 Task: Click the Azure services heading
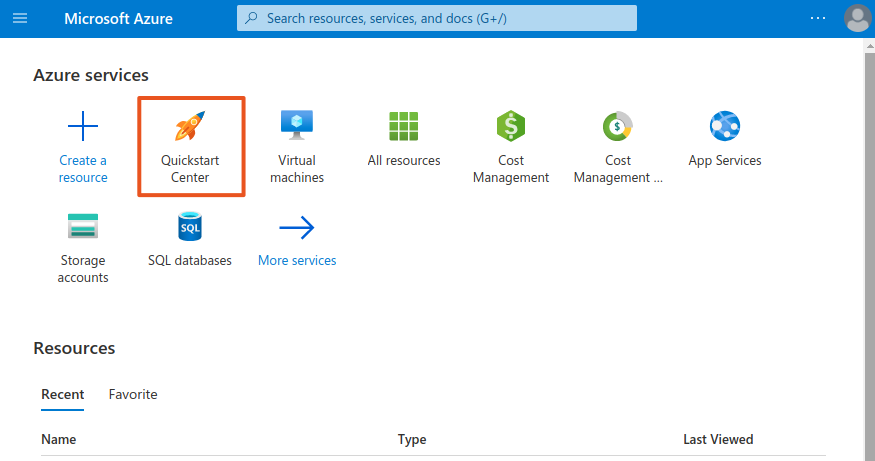(x=91, y=75)
